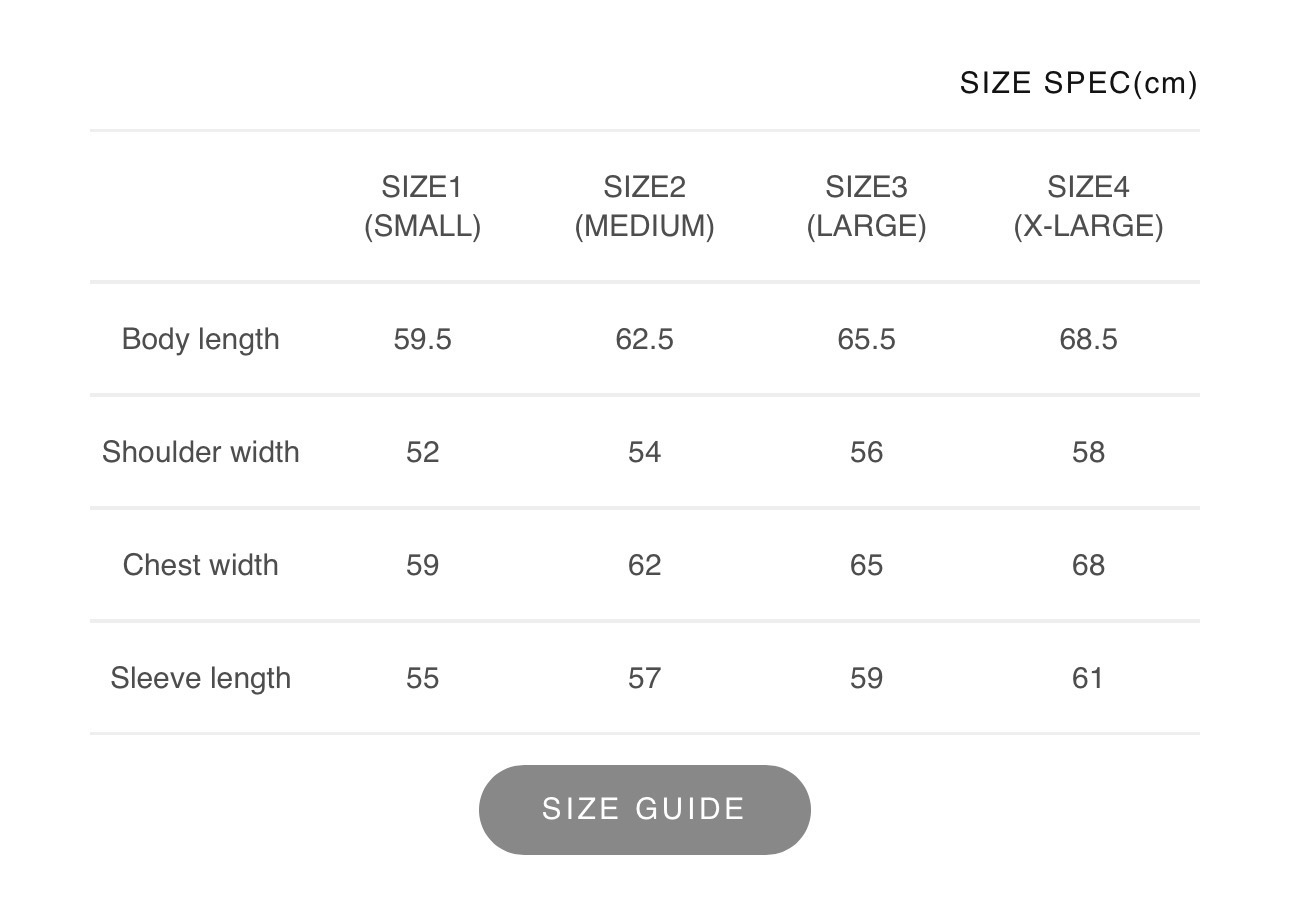Click X-Large sleeve length value 61
This screenshot has width=1290, height=901.
1088,678
